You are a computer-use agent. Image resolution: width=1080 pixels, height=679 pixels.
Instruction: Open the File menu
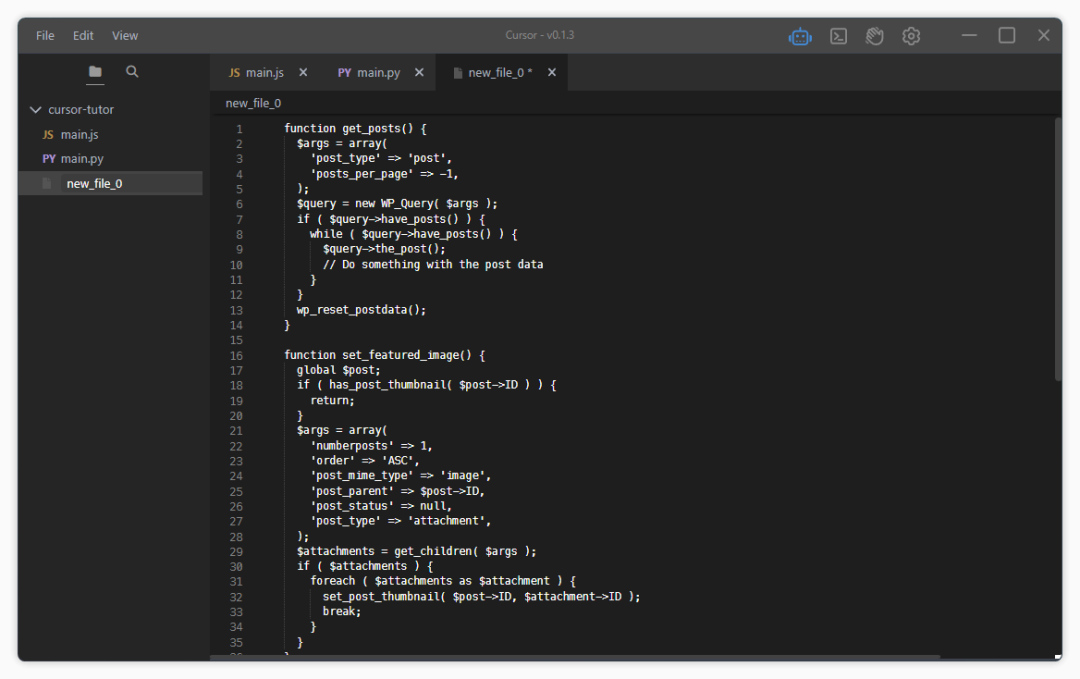pos(45,36)
